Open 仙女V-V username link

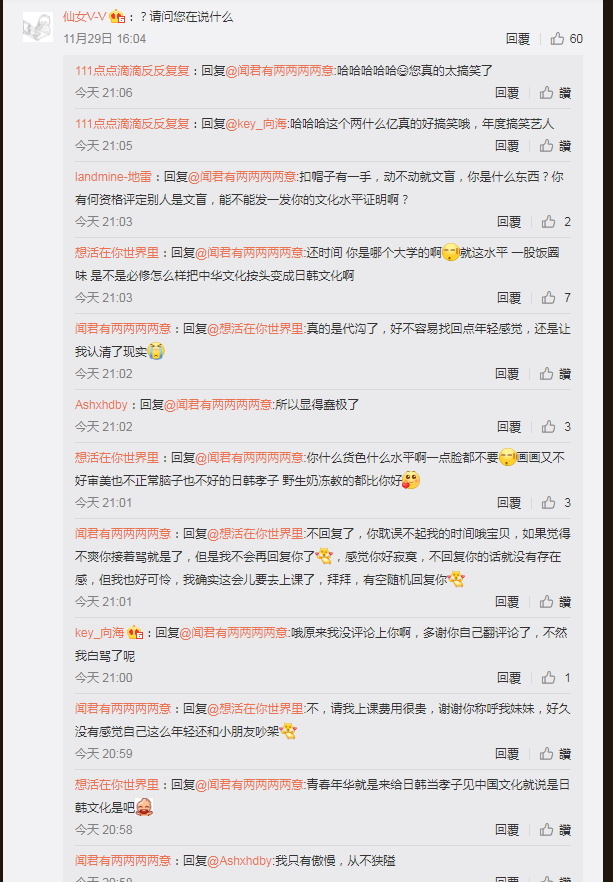pos(84,16)
